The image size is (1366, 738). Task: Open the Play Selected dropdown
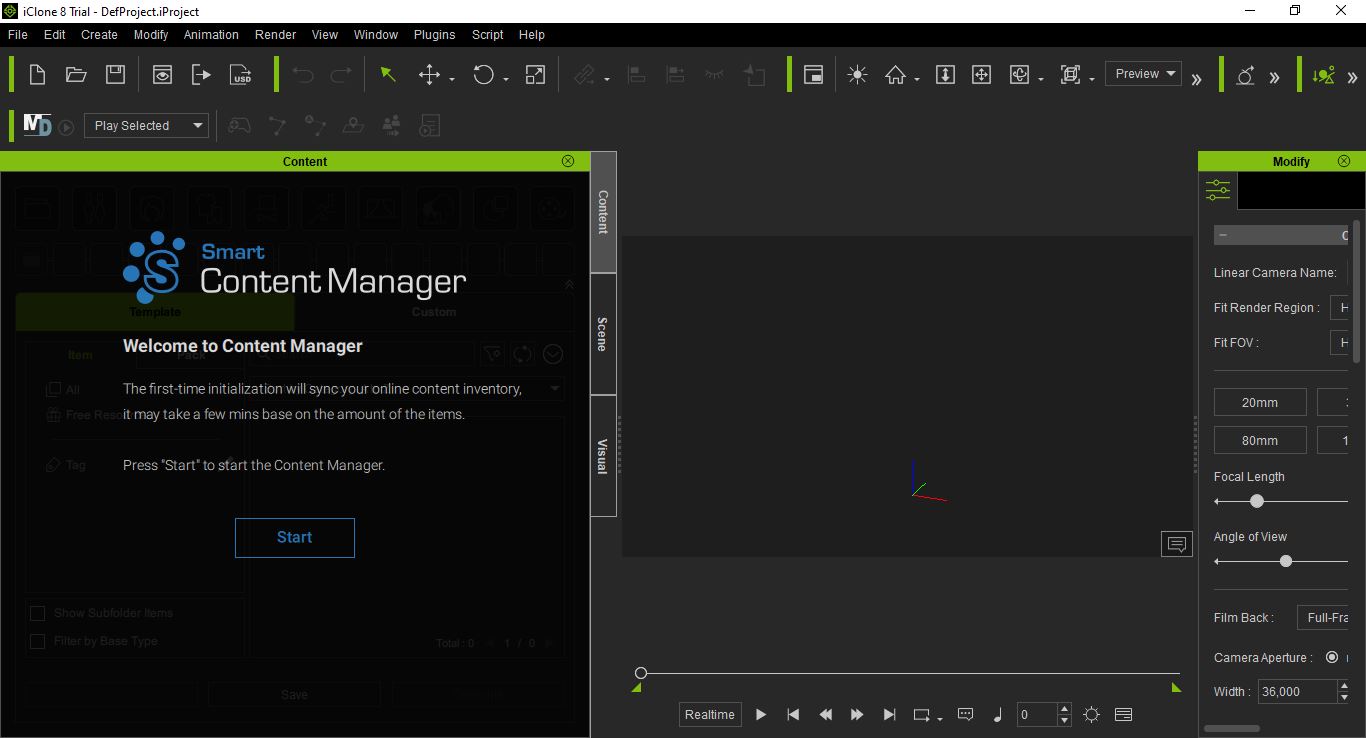tap(146, 125)
